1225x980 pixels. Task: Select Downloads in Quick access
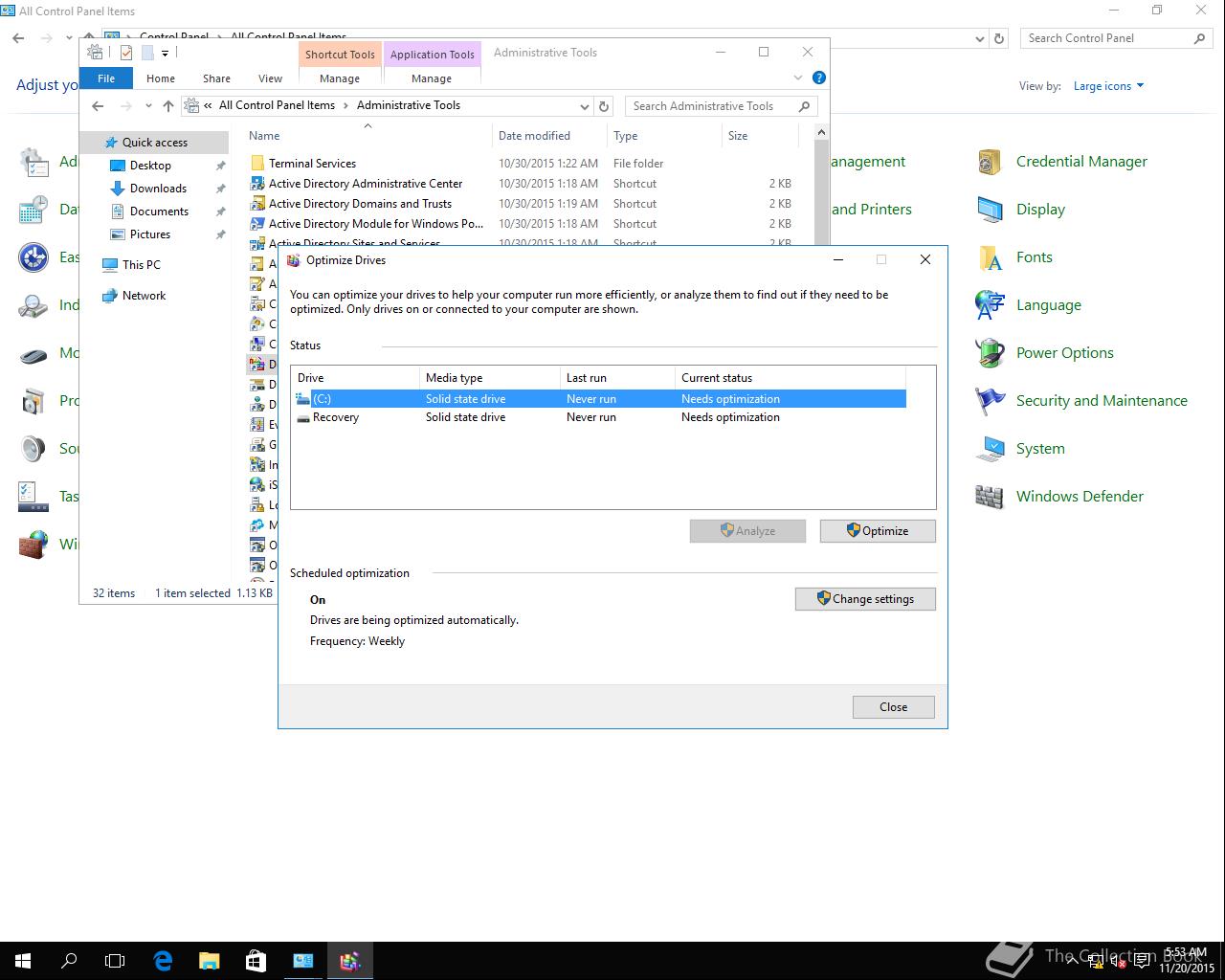click(x=158, y=189)
